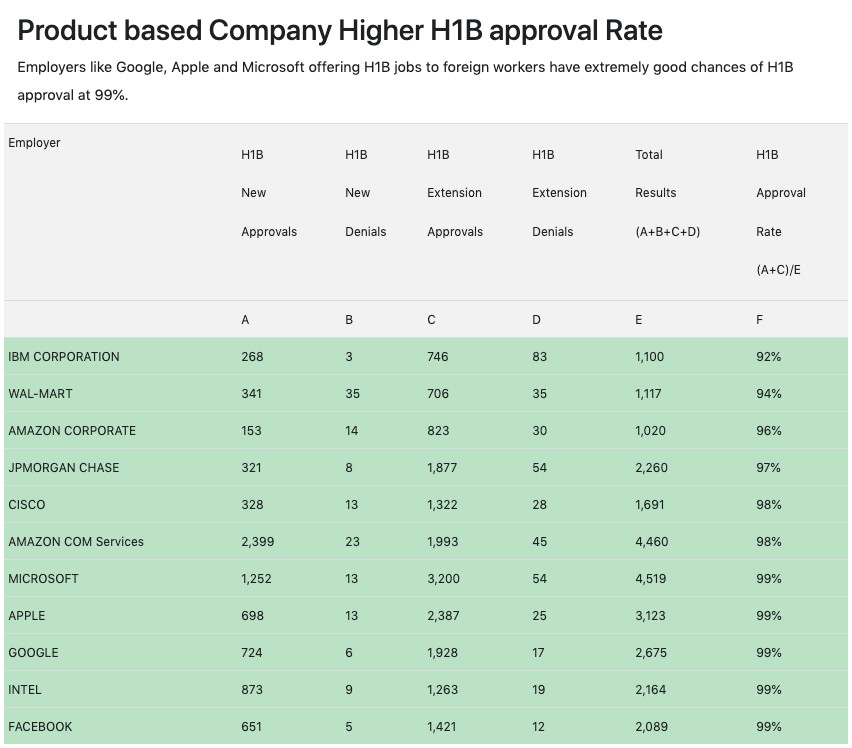Click Cisco's total results "1,691"
This screenshot has width=852, height=748.
coord(650,505)
